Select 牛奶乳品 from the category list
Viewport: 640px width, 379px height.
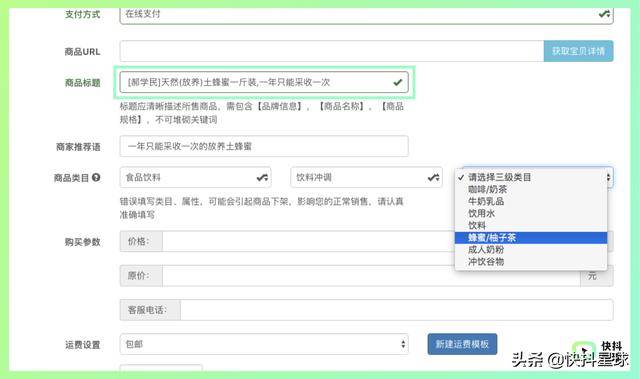(531, 201)
